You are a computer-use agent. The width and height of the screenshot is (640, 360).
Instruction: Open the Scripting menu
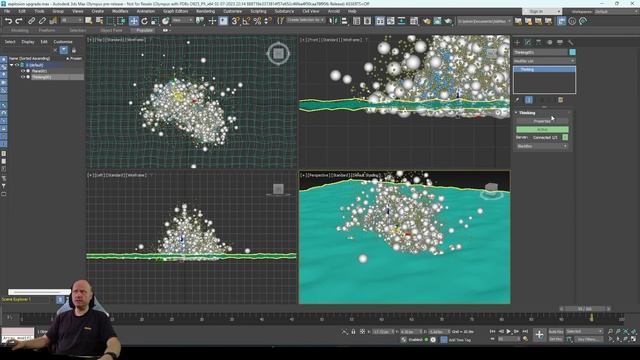pos(258,11)
